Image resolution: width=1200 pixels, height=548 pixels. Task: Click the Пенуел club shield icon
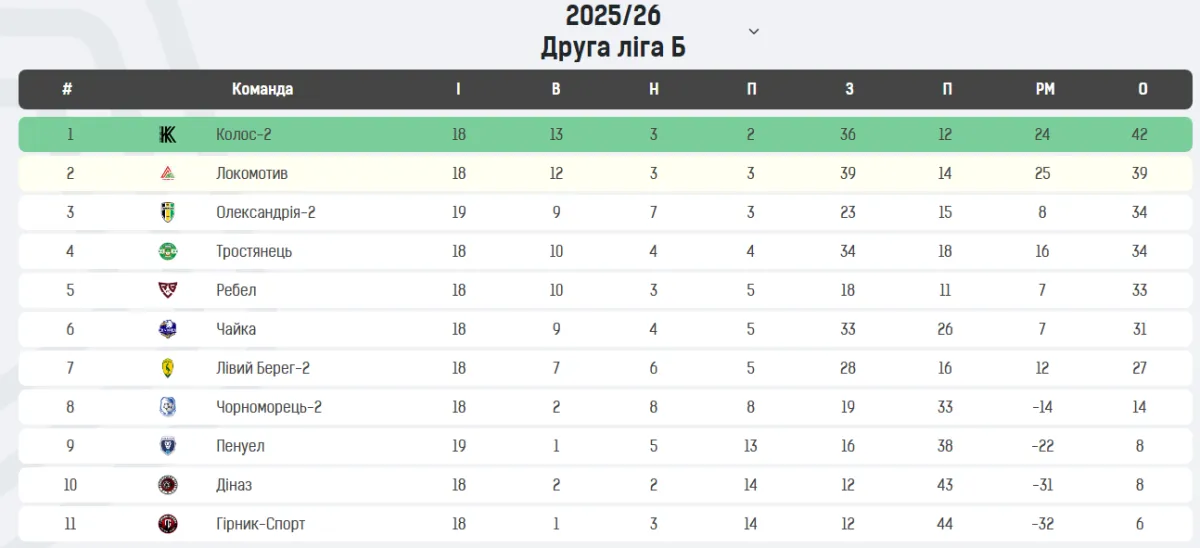(168, 446)
